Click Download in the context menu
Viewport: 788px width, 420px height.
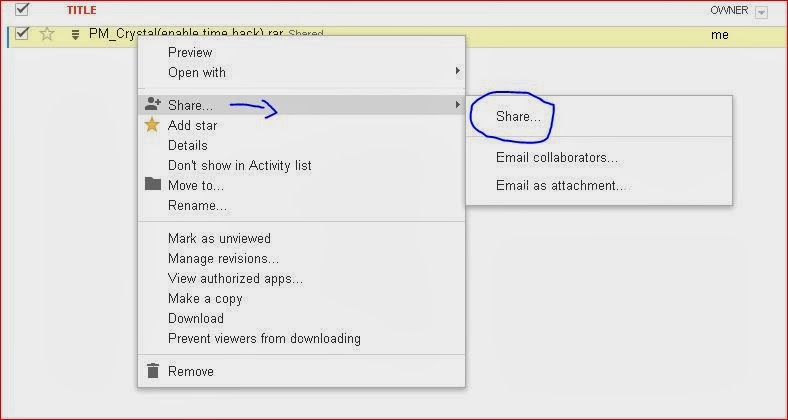pyautogui.click(x=195, y=319)
